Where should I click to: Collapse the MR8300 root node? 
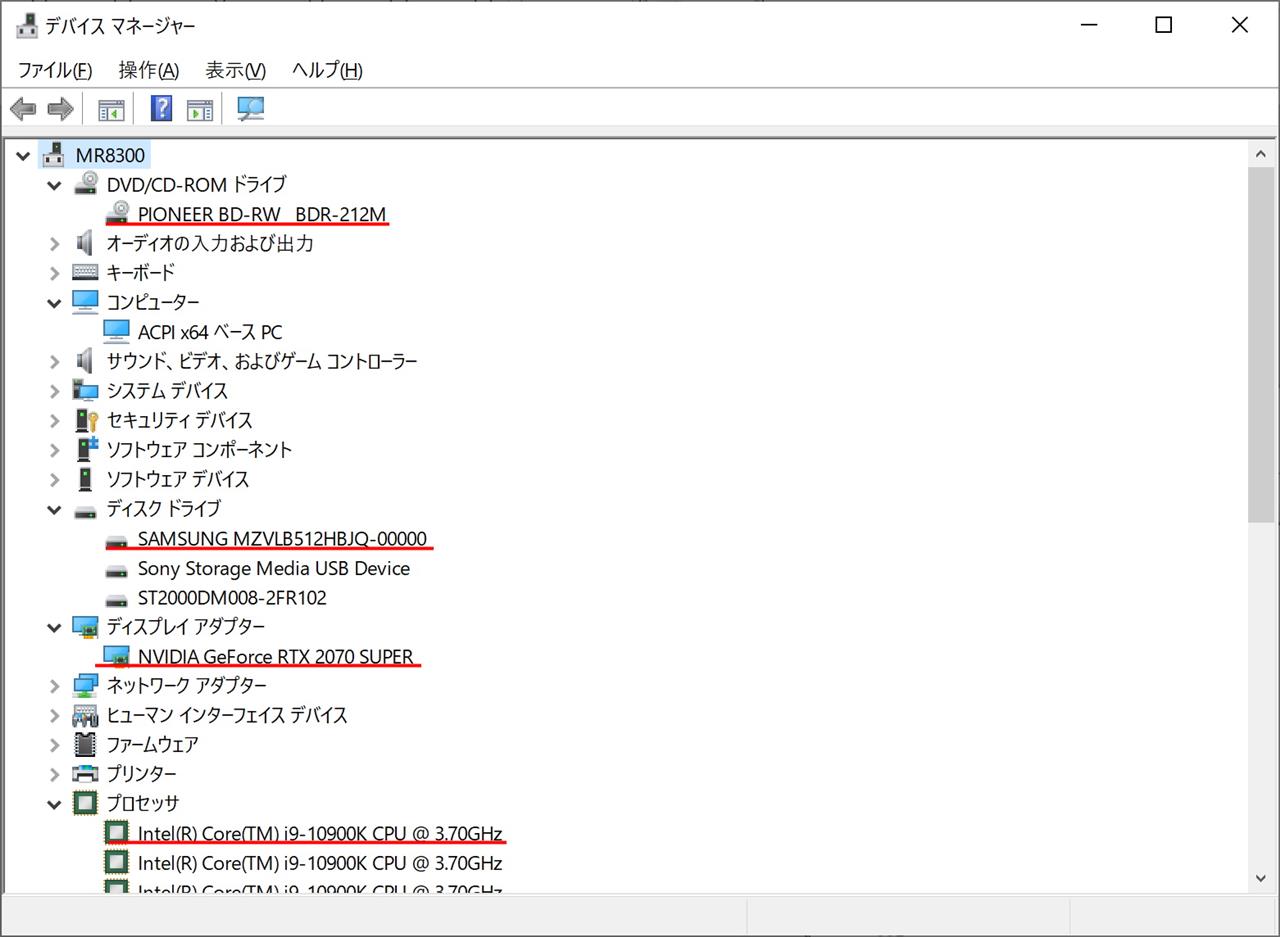pyautogui.click(x=23, y=156)
